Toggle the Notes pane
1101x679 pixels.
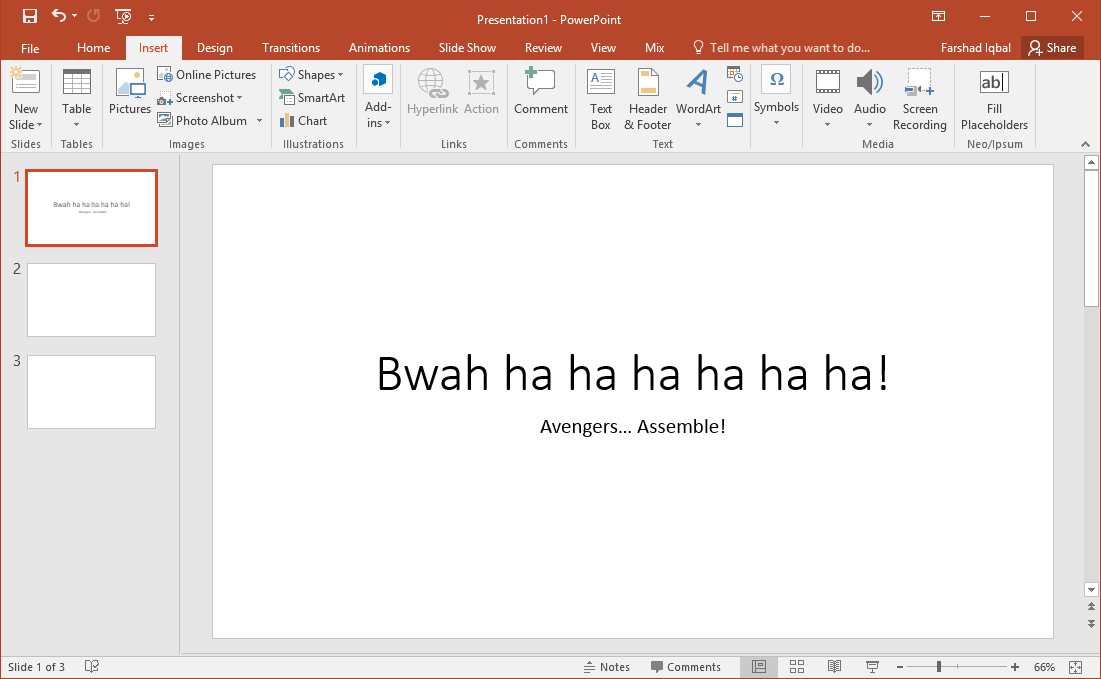coord(606,667)
